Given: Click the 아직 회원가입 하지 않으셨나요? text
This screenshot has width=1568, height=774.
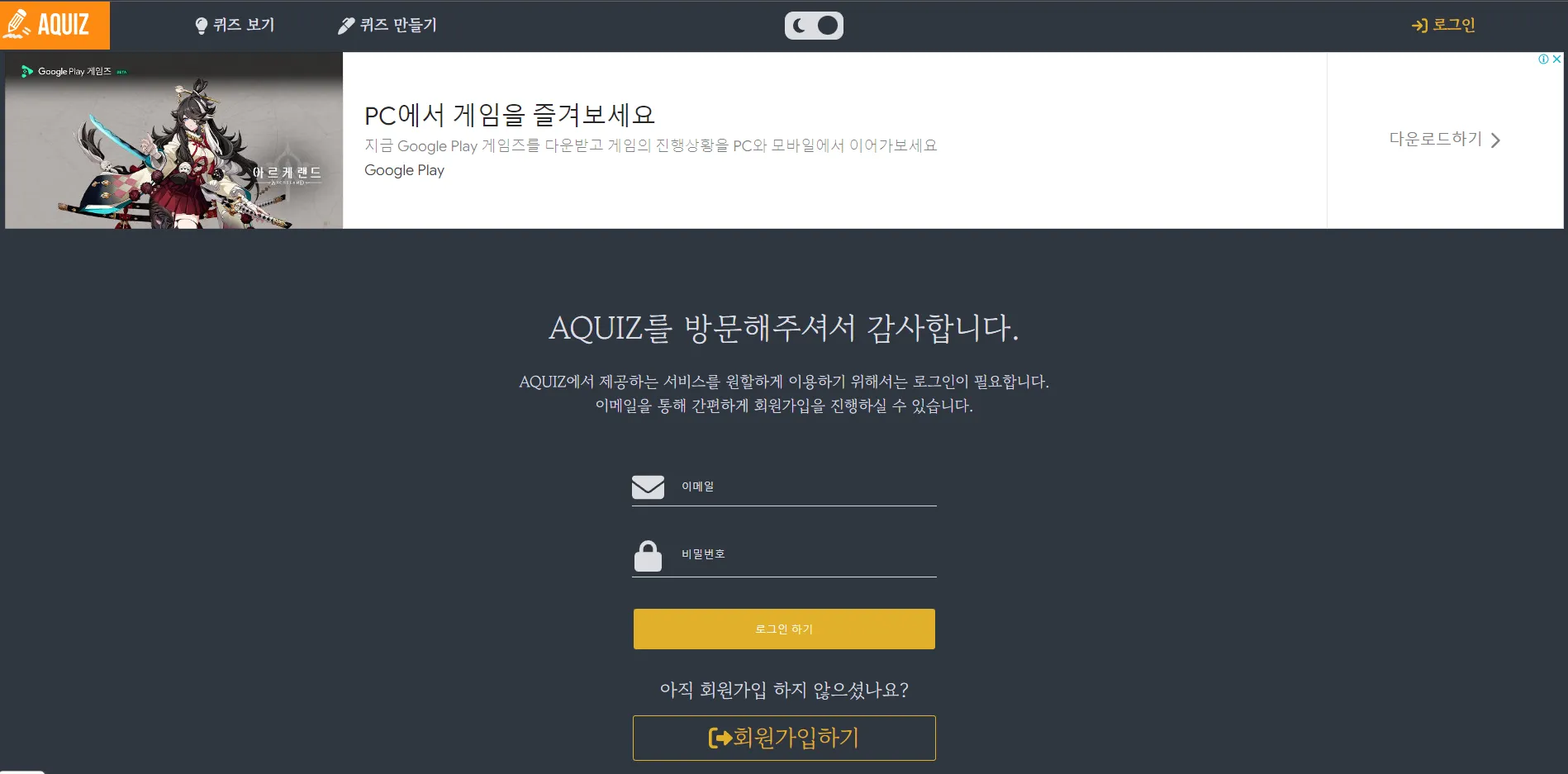Looking at the screenshot, I should coord(784,690).
